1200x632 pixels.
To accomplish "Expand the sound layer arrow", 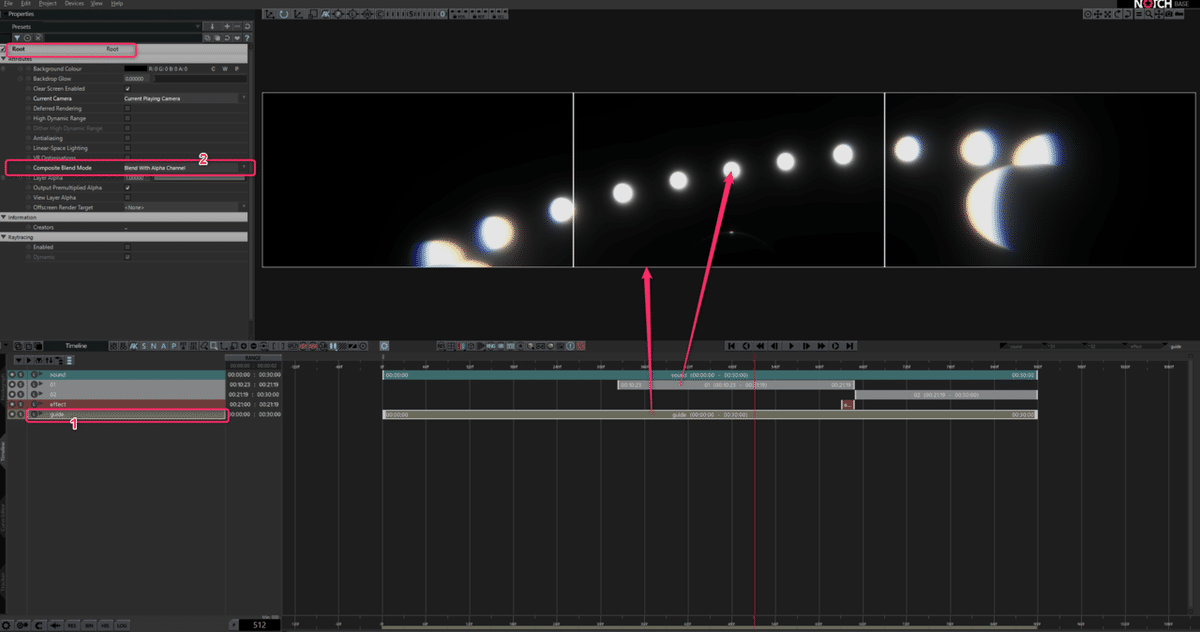I will pos(43,374).
